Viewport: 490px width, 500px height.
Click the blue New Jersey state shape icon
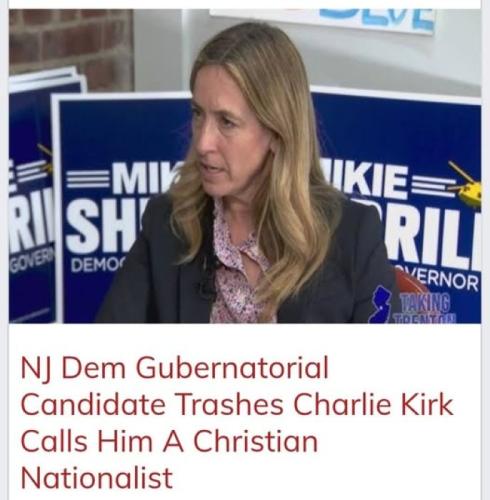[381, 304]
